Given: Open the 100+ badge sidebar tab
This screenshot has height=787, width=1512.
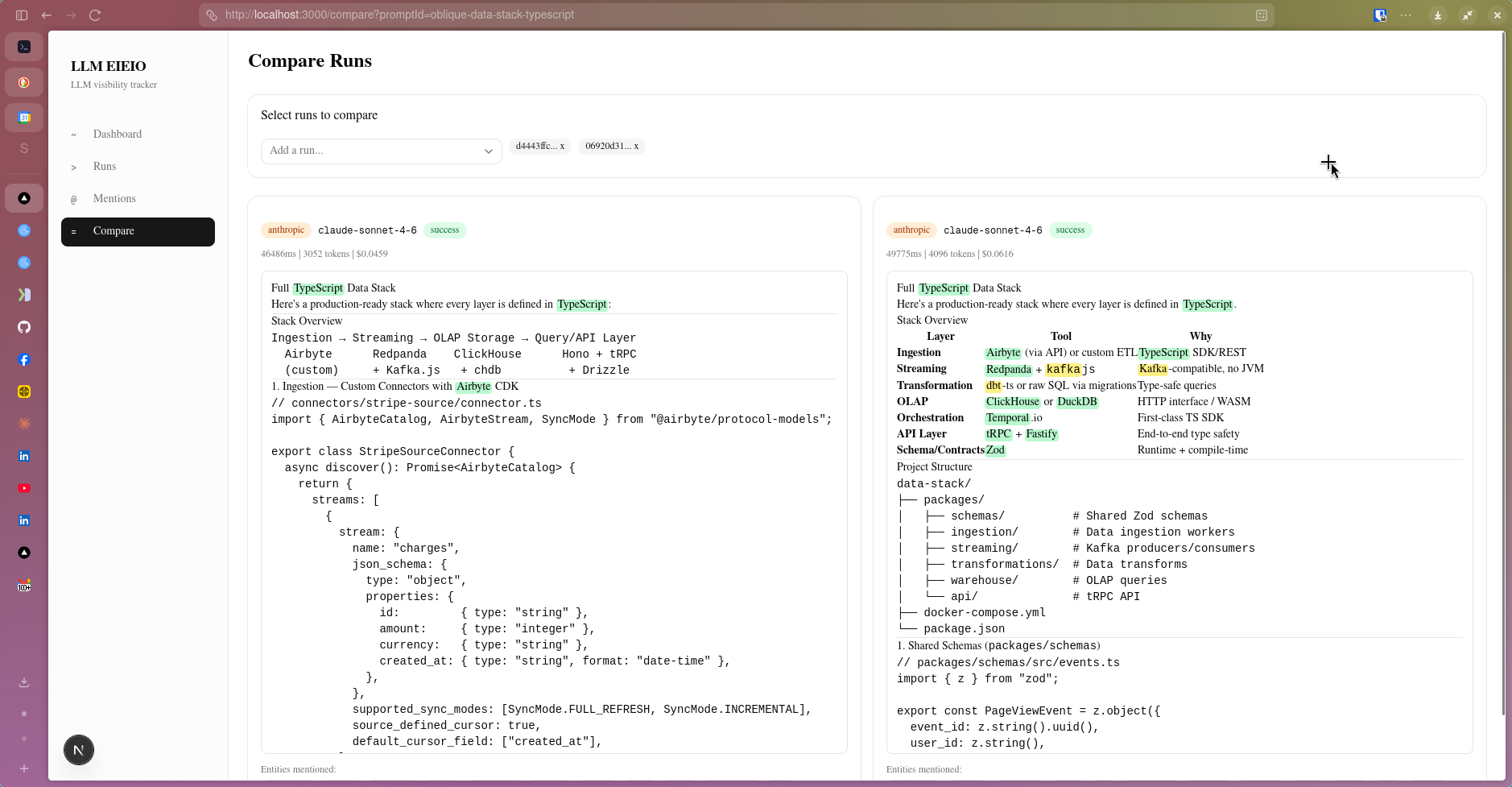Looking at the screenshot, I should click(24, 586).
